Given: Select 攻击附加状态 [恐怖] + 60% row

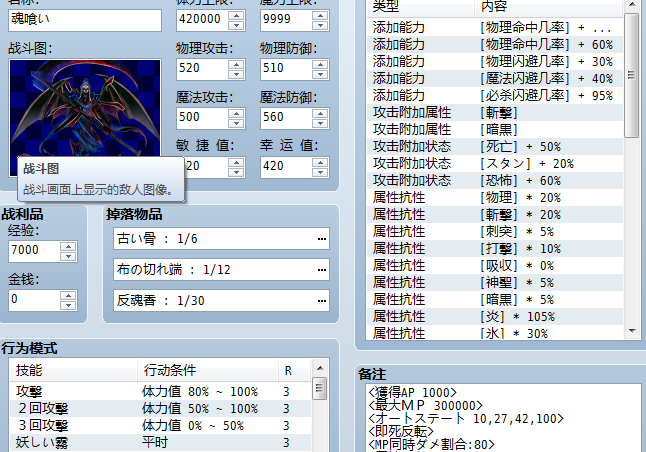Looking at the screenshot, I should [494, 180].
